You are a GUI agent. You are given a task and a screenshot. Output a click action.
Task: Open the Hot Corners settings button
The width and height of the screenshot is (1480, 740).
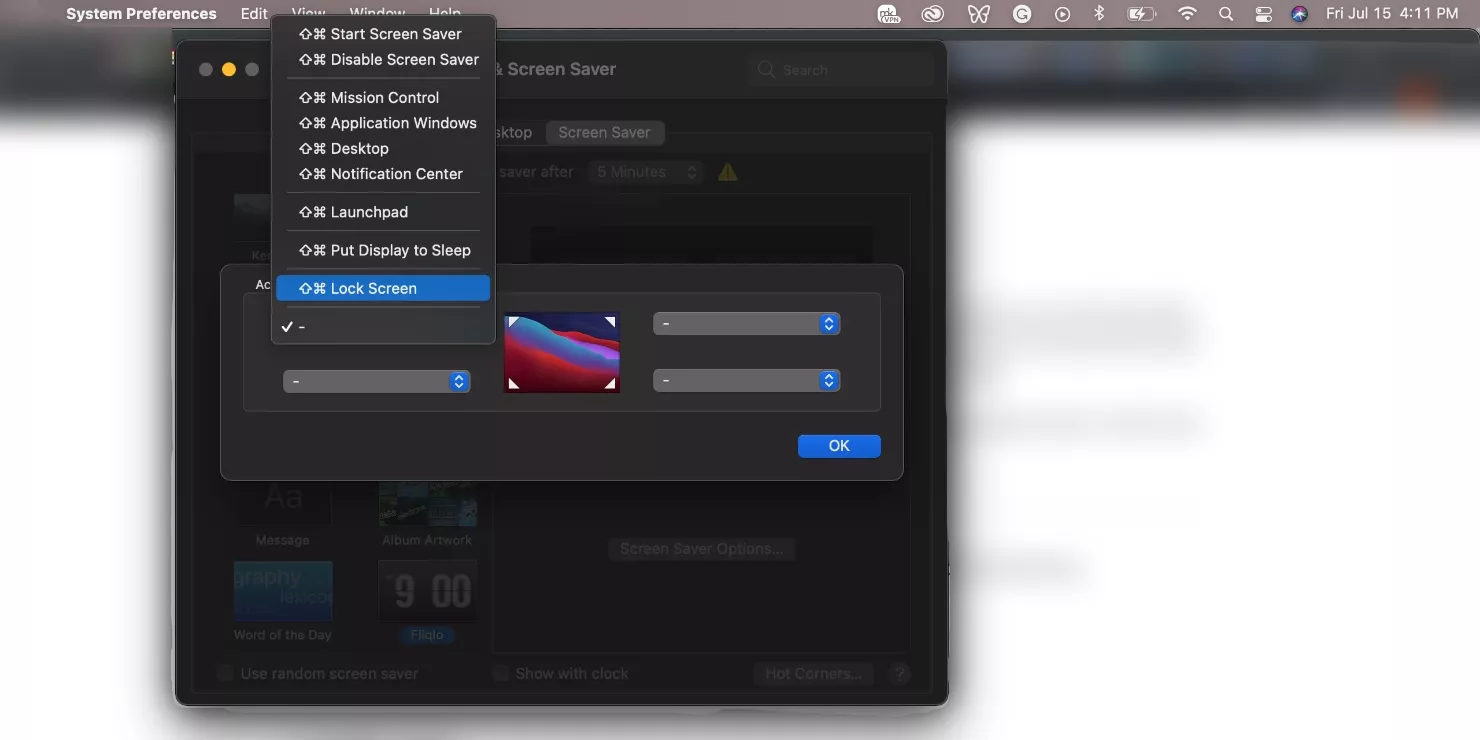pos(812,673)
